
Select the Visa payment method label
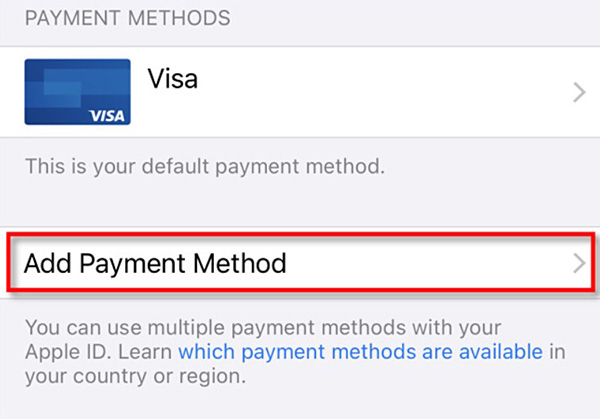[x=173, y=79]
